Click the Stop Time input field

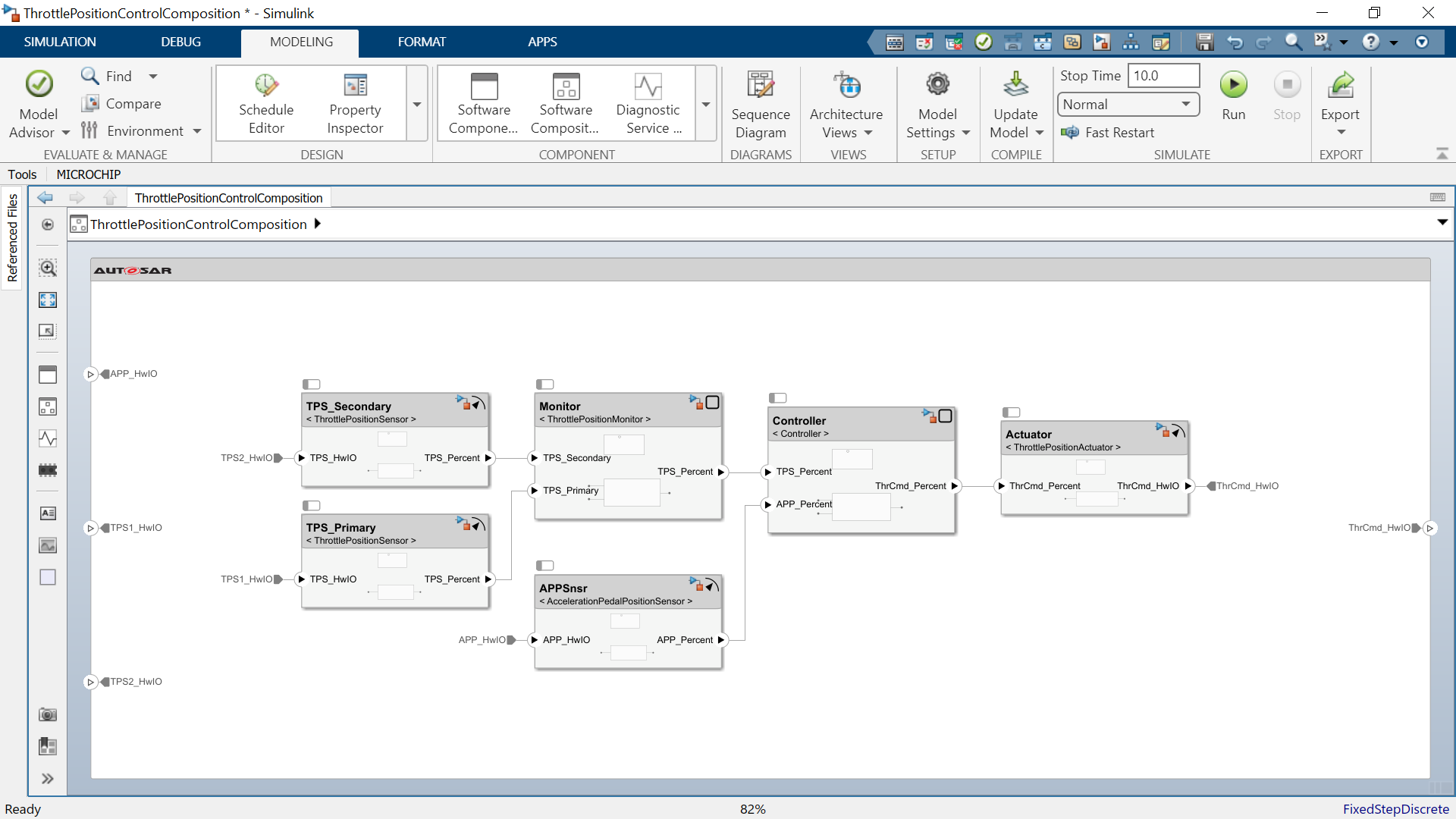[1163, 76]
